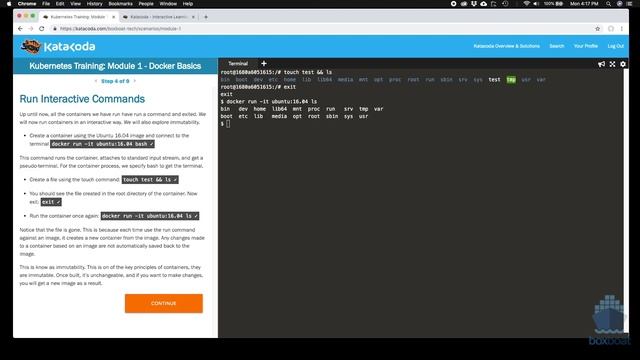Image resolution: width=640 pixels, height=360 pixels.
Task: Open the extension icon beside bookmark star
Action: click(x=611, y=29)
